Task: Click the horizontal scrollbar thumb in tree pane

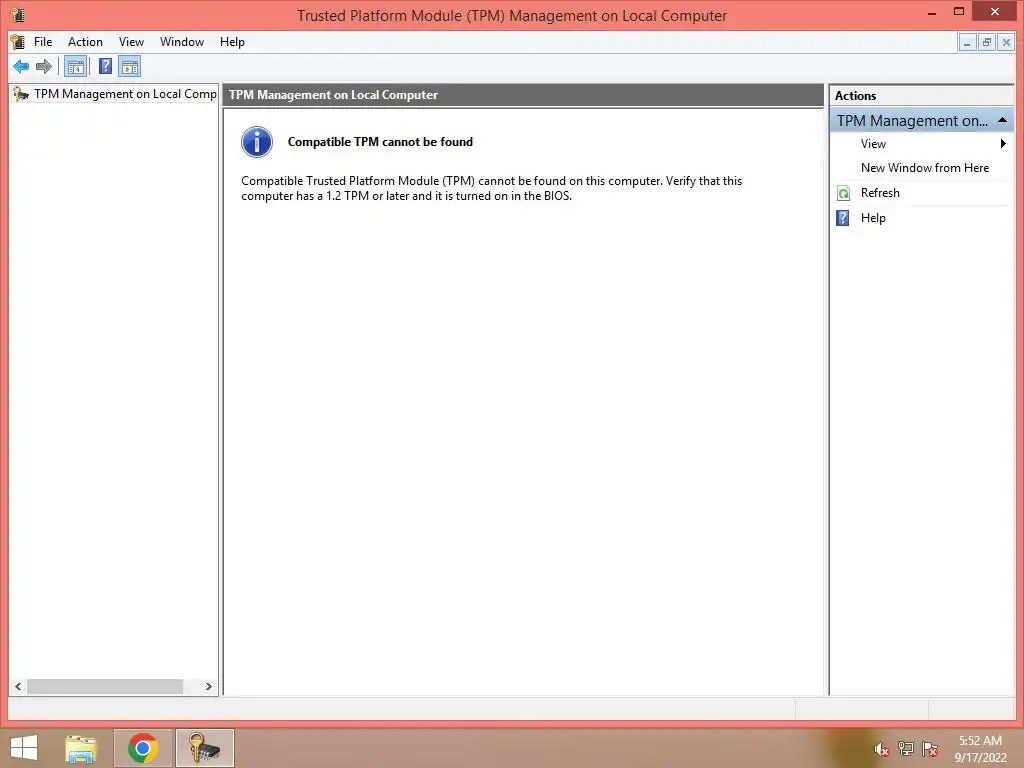Action: pos(105,686)
